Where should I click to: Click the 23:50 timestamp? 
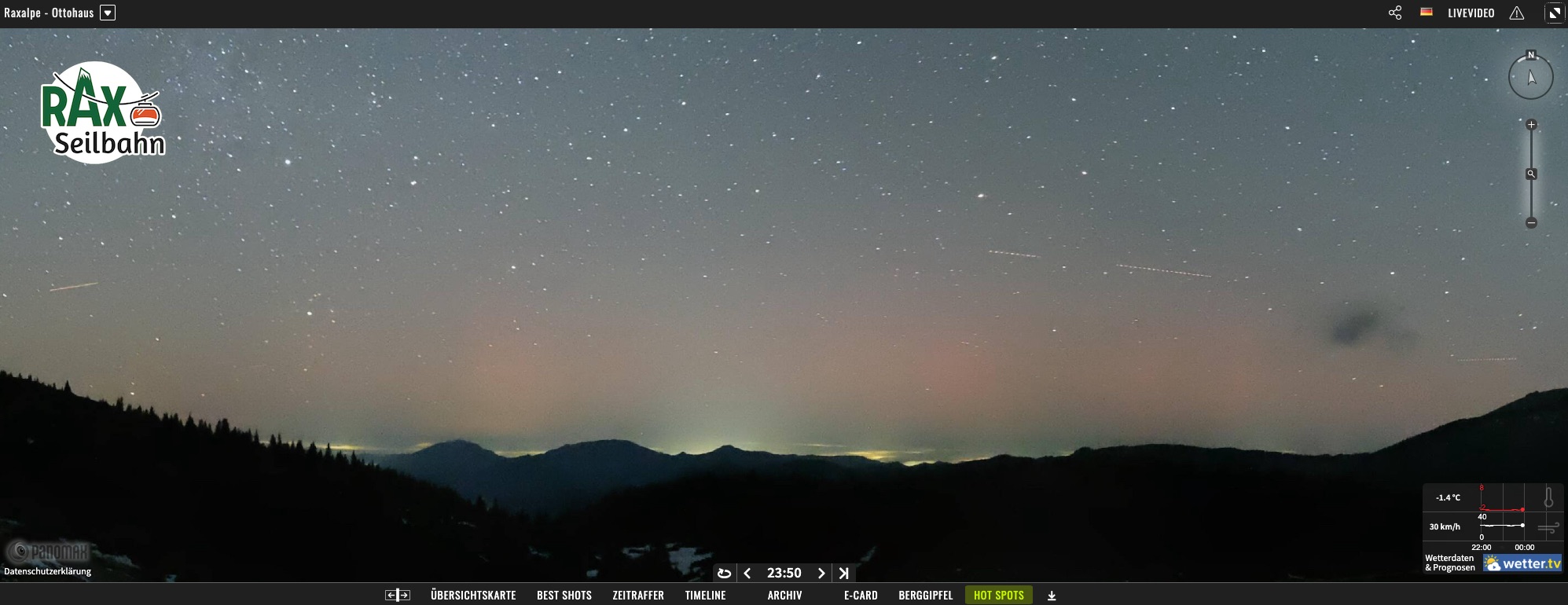coord(784,574)
